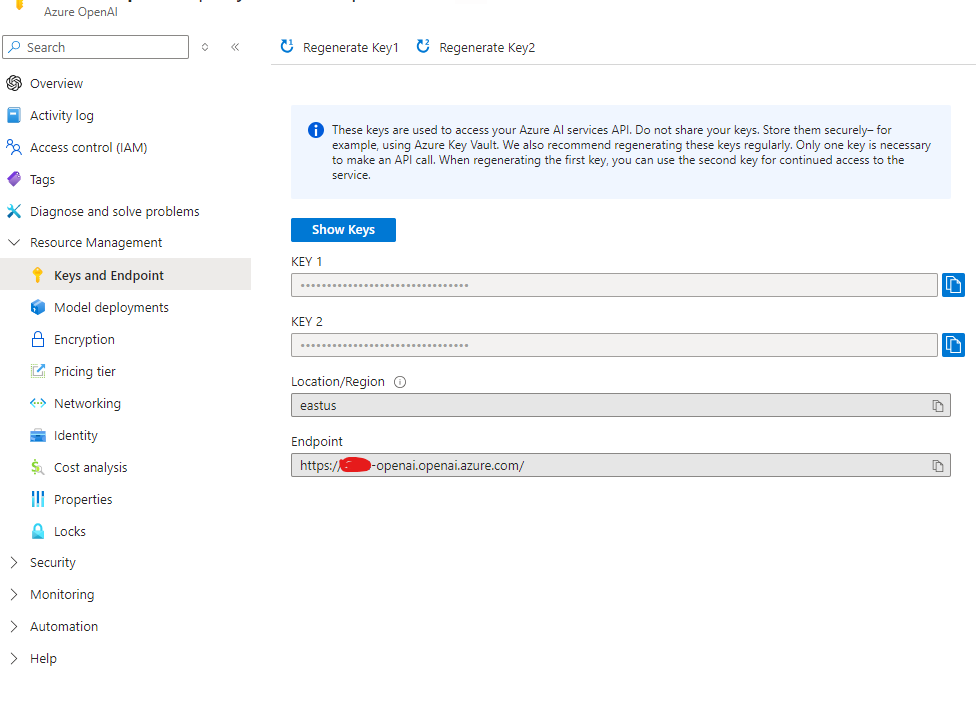This screenshot has width=976, height=720.
Task: Click the info icon next to Location/Region
Action: (400, 382)
